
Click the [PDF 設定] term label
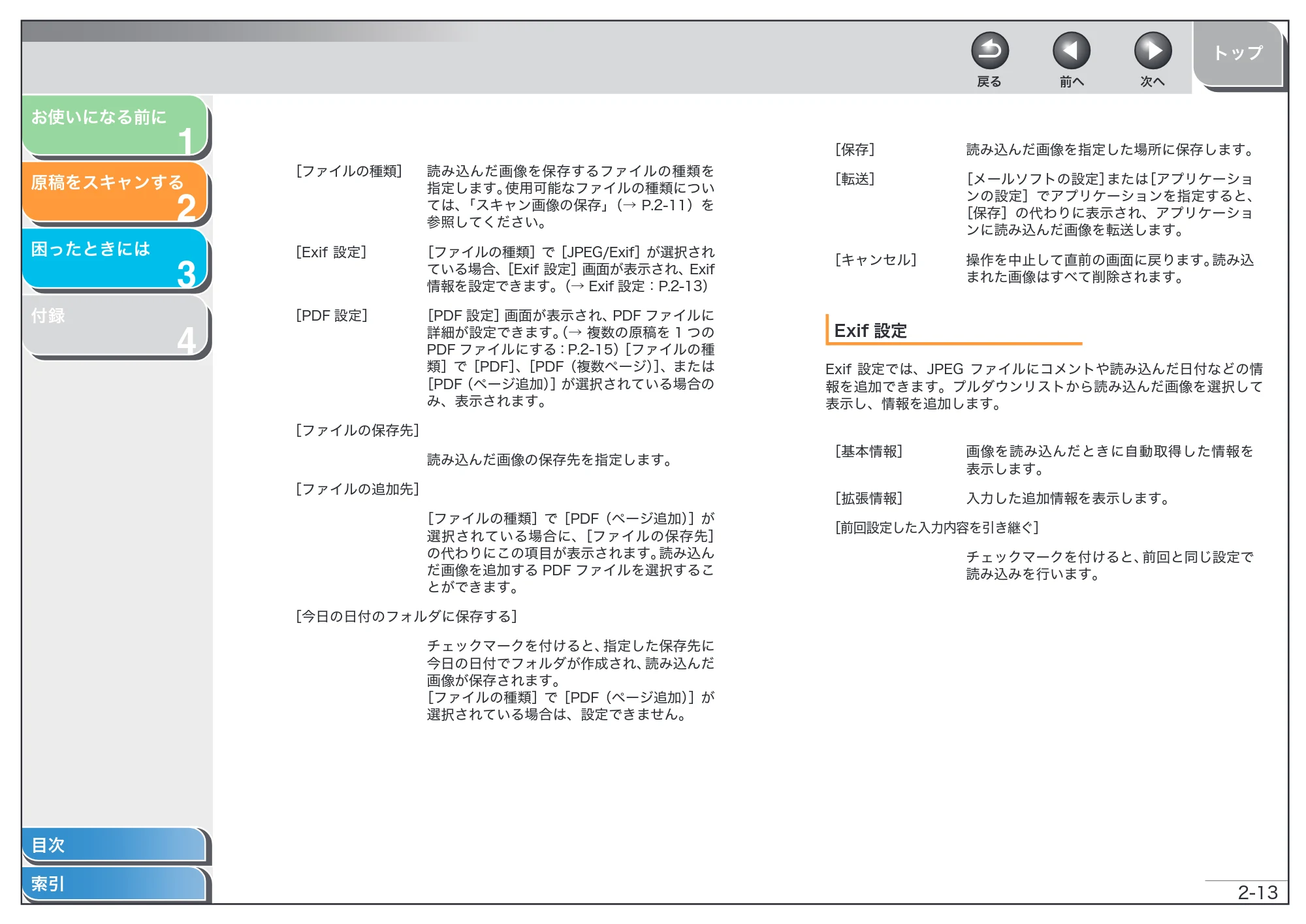(332, 315)
